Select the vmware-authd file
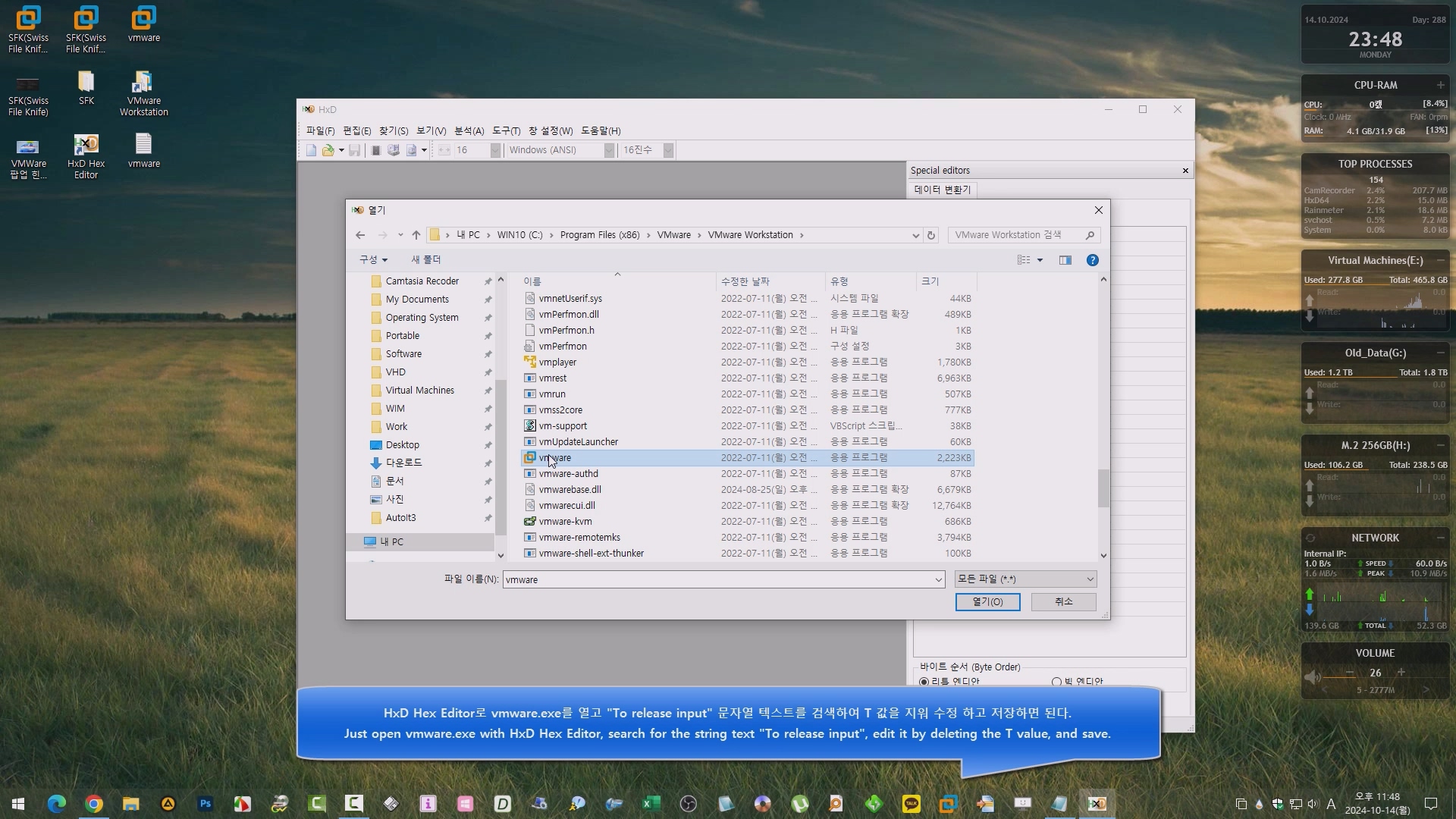 tap(748, 474)
